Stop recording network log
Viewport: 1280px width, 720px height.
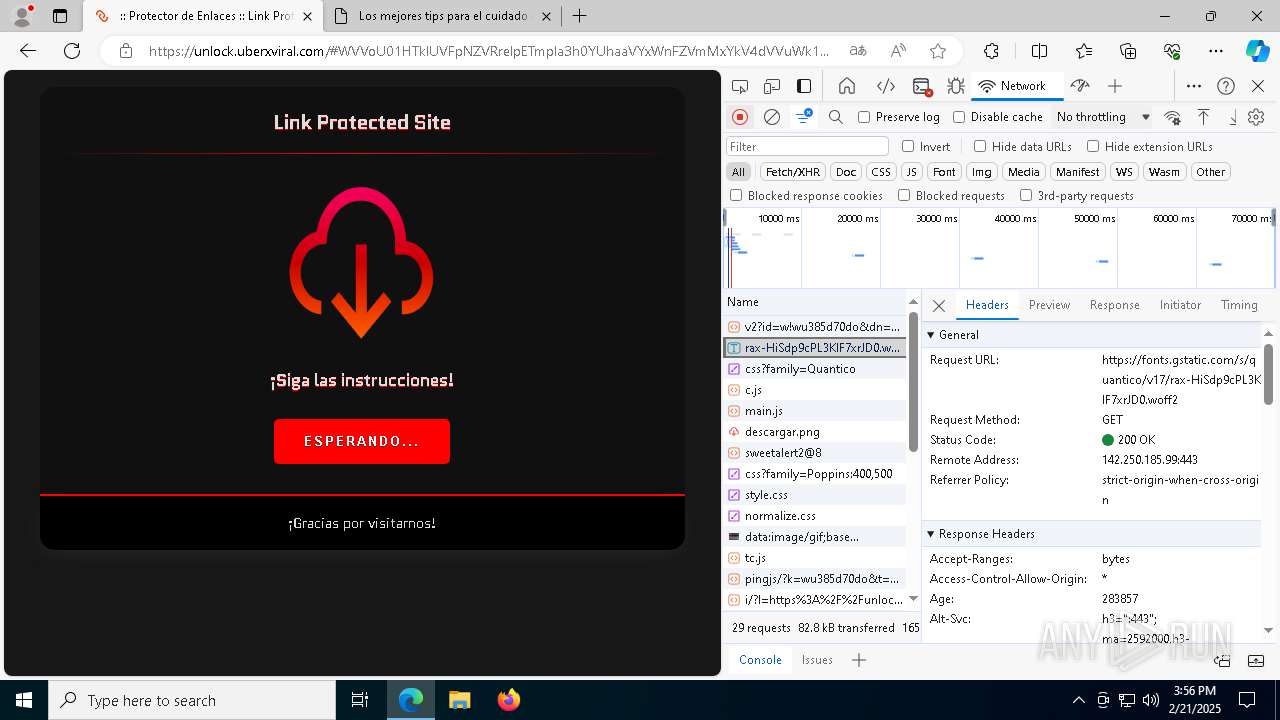tap(740, 117)
